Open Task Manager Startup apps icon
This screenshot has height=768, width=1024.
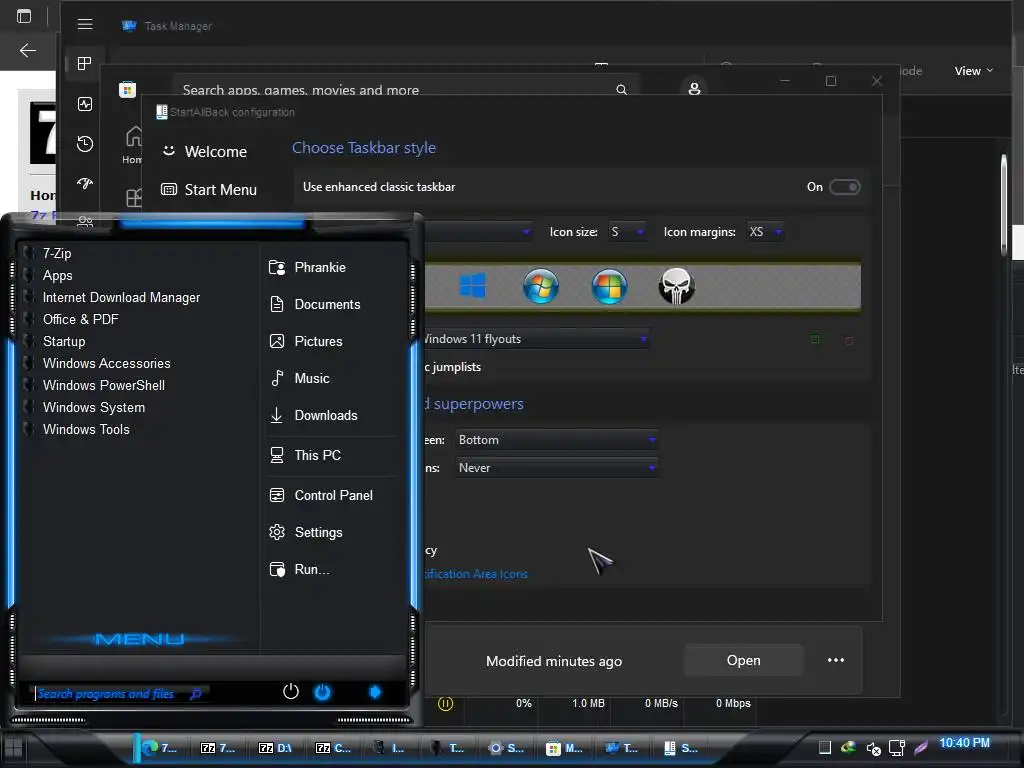pyautogui.click(x=85, y=184)
